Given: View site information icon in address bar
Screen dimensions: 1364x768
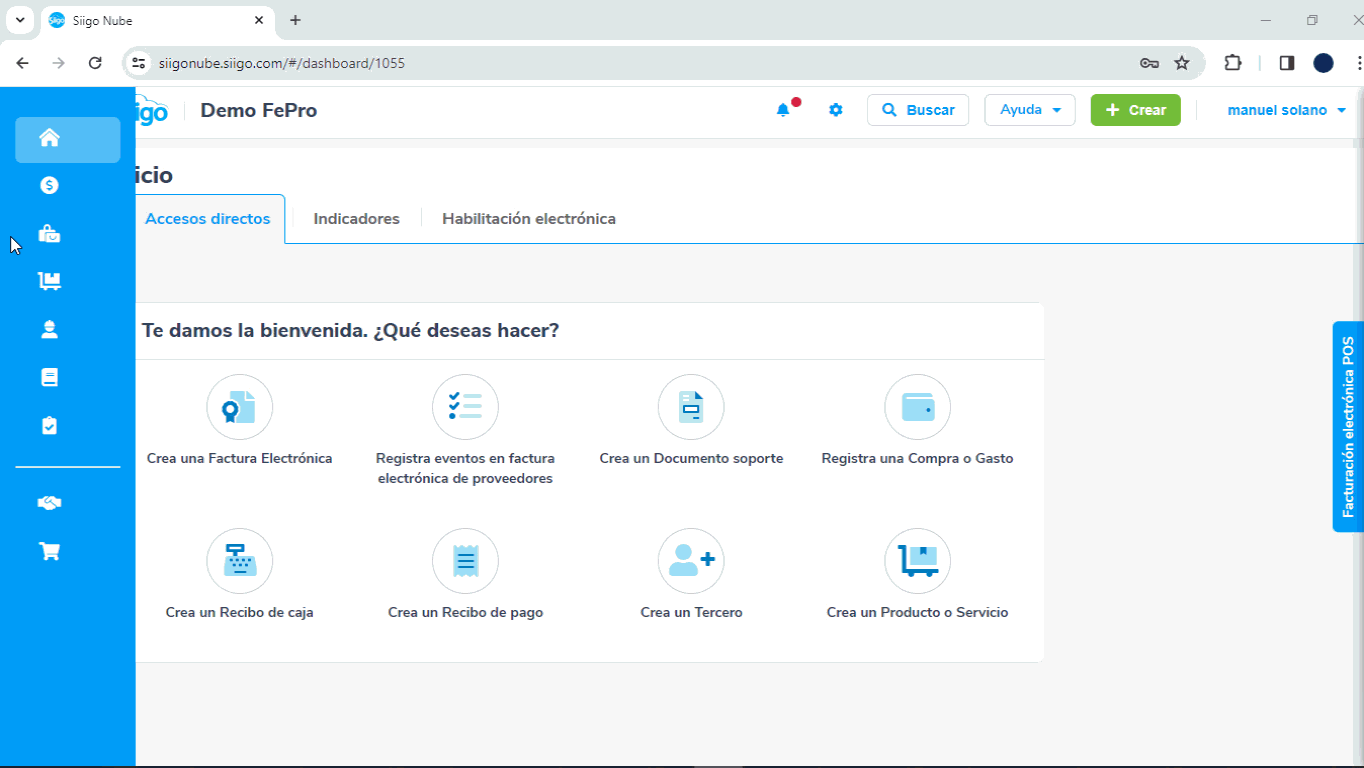Looking at the screenshot, I should (x=139, y=63).
